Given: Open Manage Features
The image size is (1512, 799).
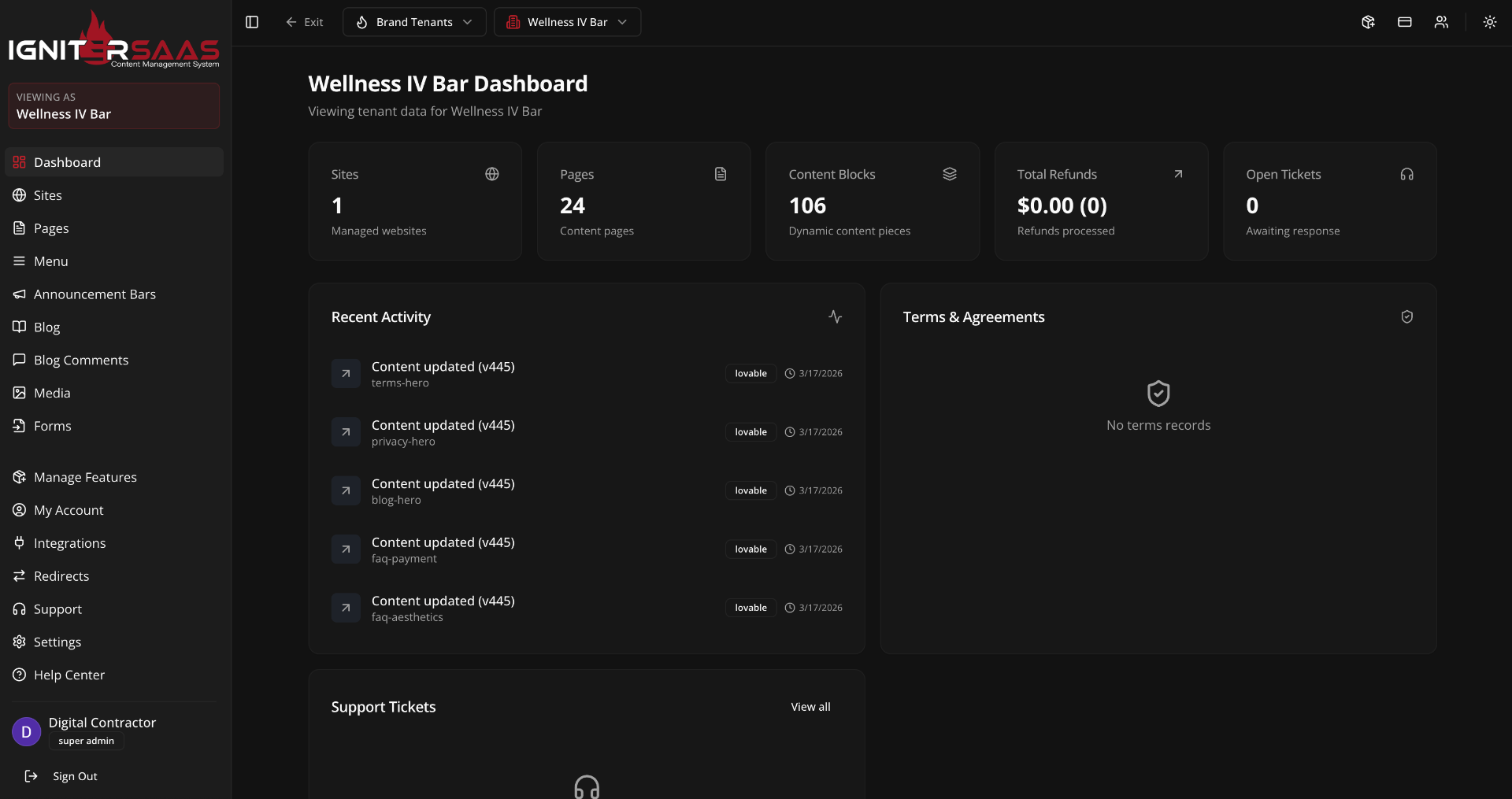Looking at the screenshot, I should (85, 477).
